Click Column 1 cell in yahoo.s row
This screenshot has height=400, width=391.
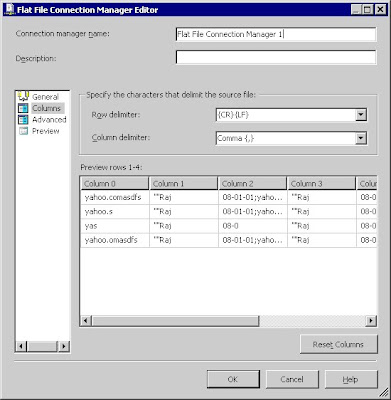pyautogui.click(x=184, y=211)
